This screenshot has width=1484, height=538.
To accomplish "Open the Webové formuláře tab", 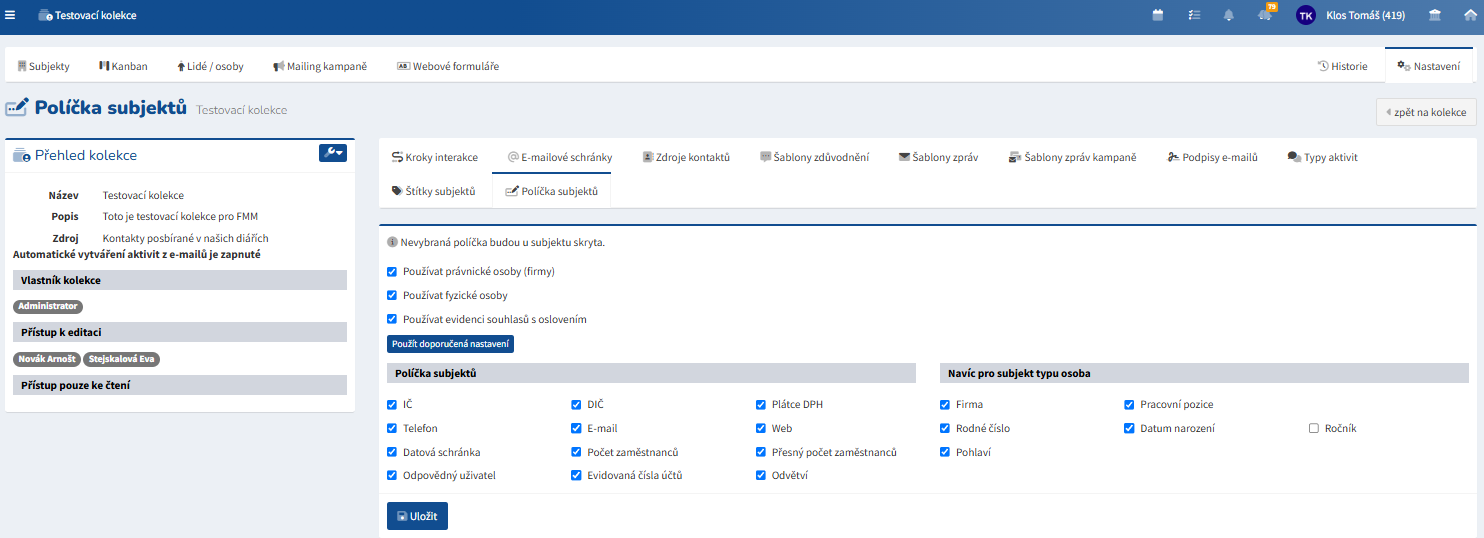I will (448, 66).
